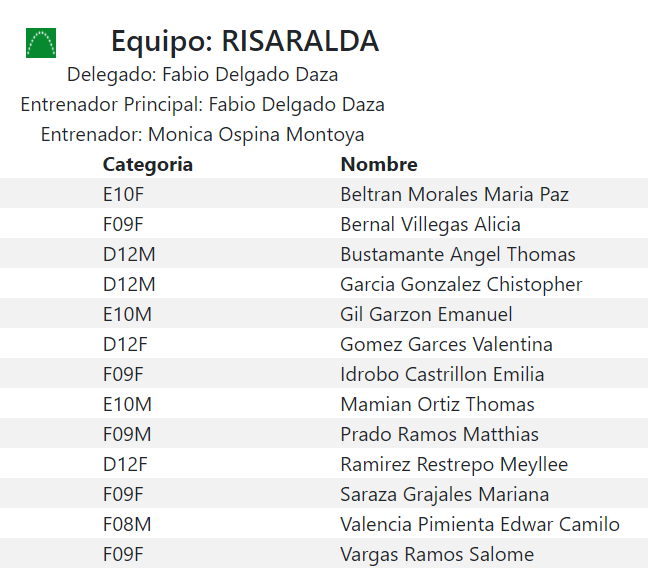Click Entrenador Monica Ospina Montoya text

pyautogui.click(x=202, y=135)
